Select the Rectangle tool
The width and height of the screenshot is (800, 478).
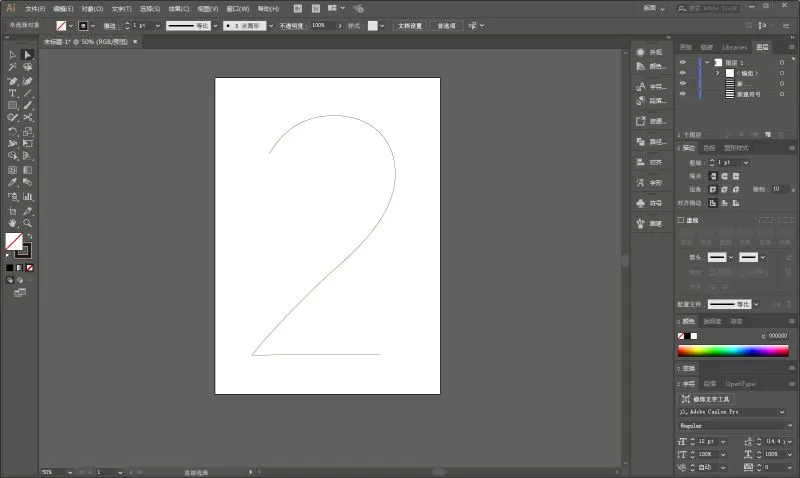pos(12,106)
